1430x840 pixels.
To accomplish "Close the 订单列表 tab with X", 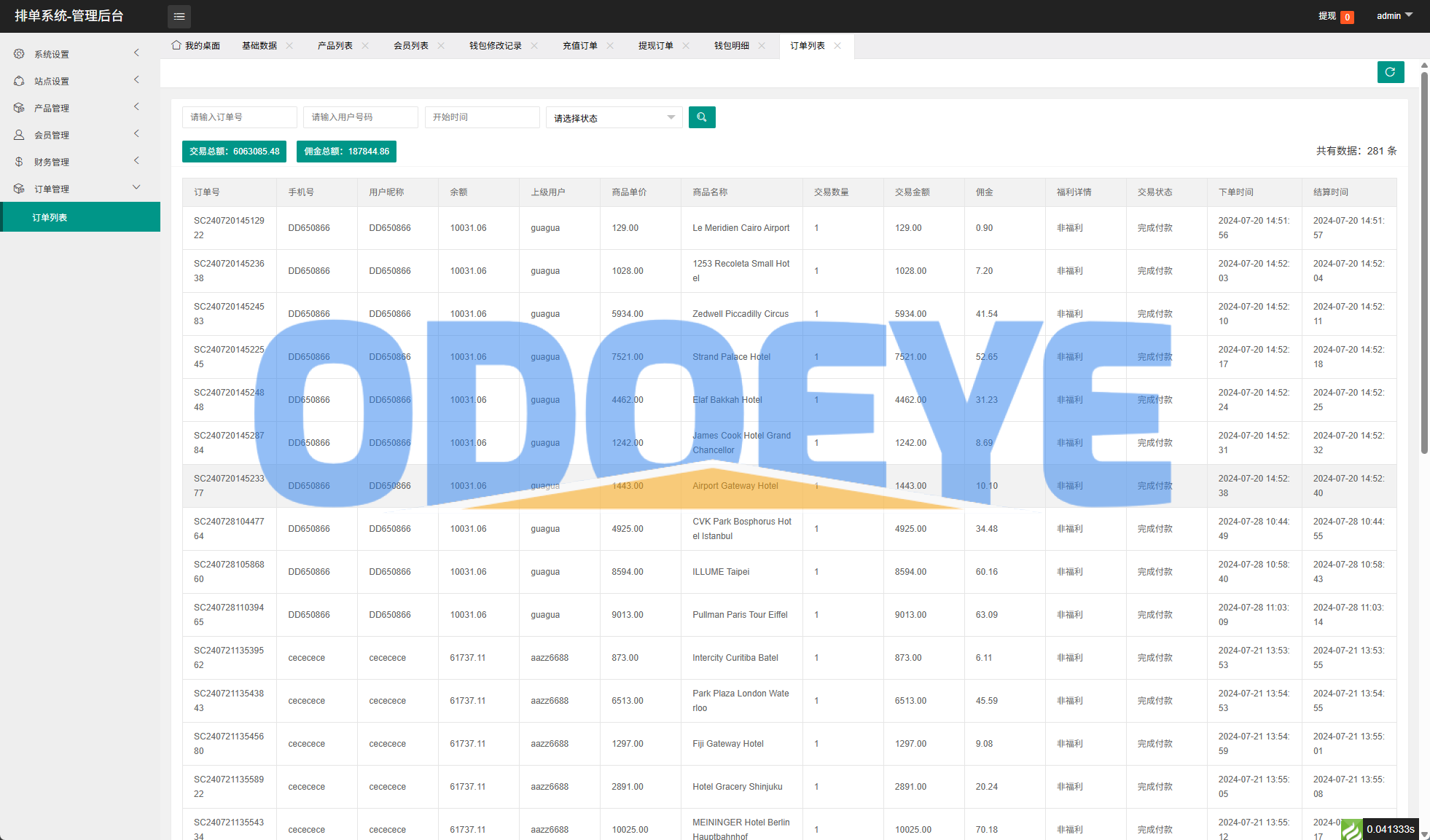I will [x=837, y=46].
